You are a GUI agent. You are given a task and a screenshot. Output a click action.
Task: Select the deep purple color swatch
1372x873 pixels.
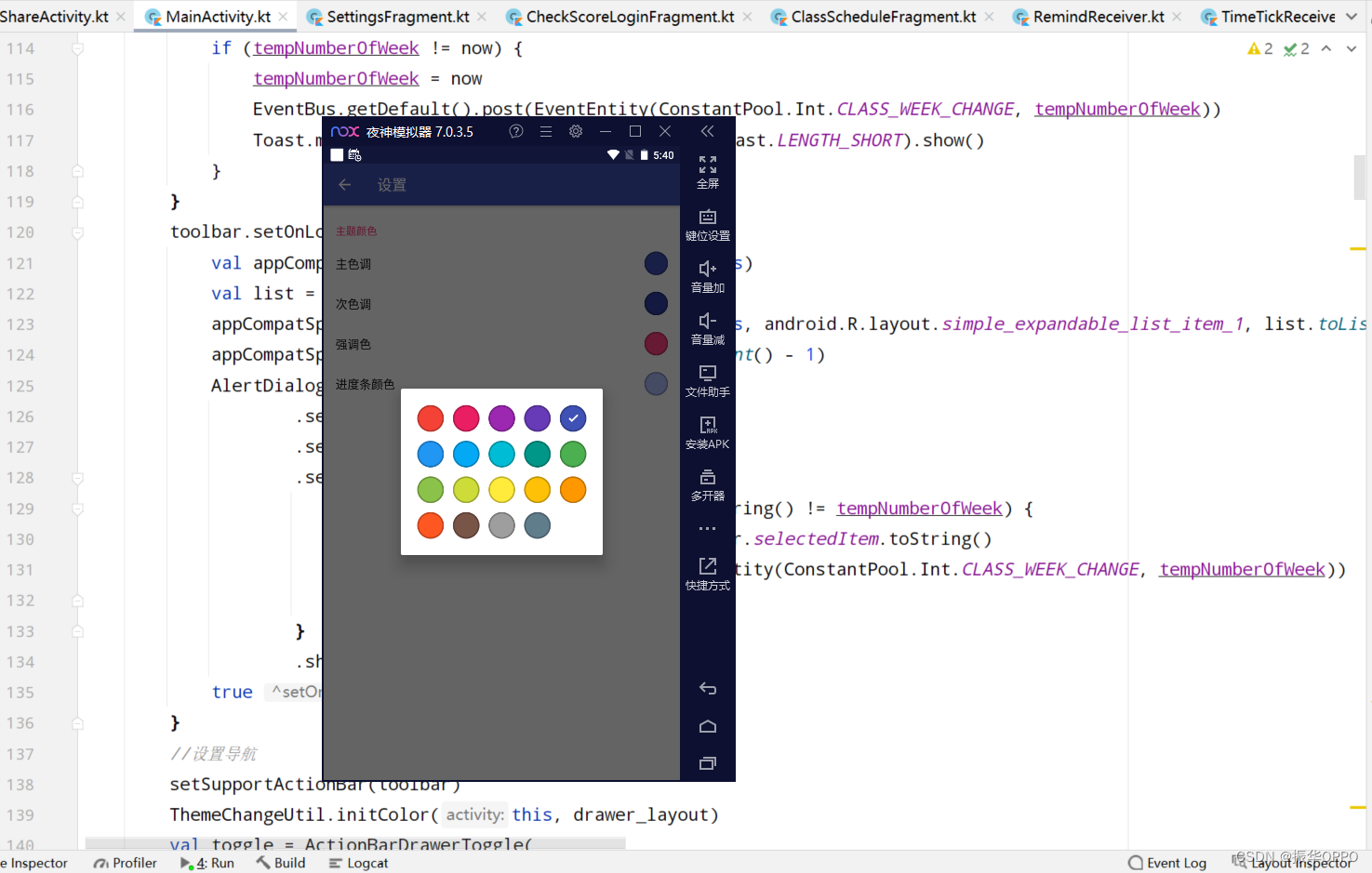coord(538,418)
